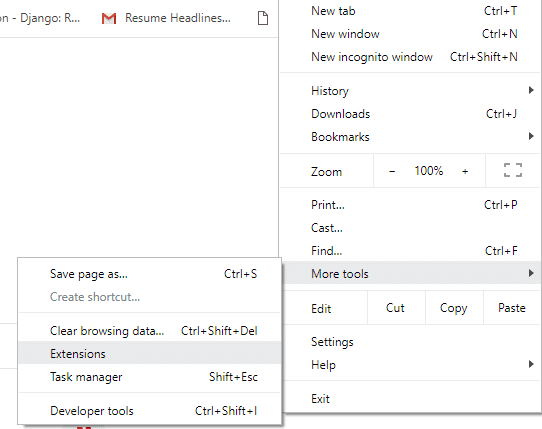Screen dimensions: 542x429
Task: Expand the Help submenu arrow
Action: click(531, 364)
